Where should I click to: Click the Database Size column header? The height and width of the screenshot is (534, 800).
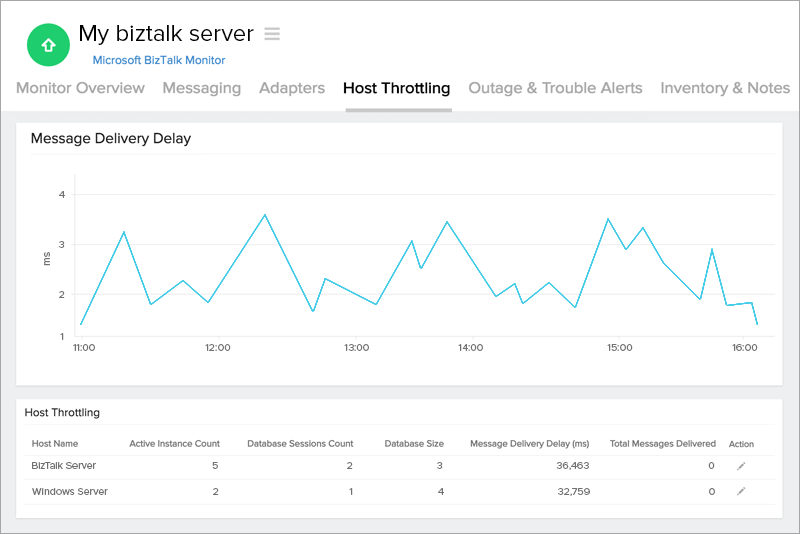pos(414,443)
